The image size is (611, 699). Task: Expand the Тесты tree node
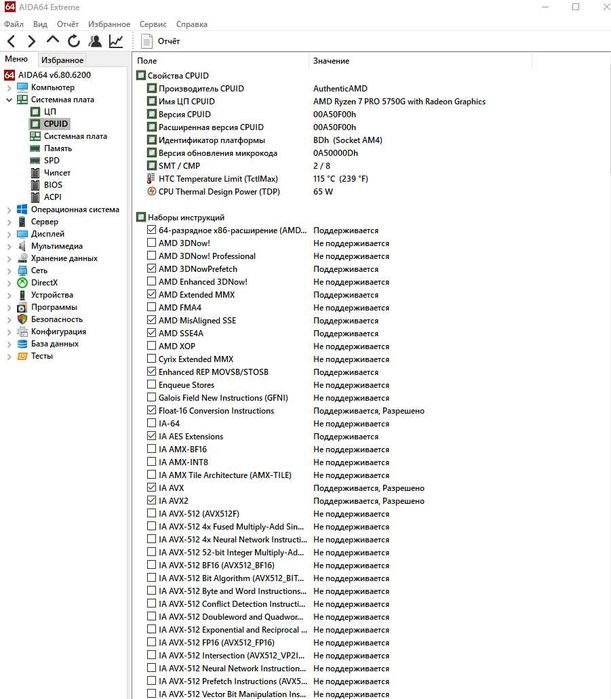(x=9, y=357)
